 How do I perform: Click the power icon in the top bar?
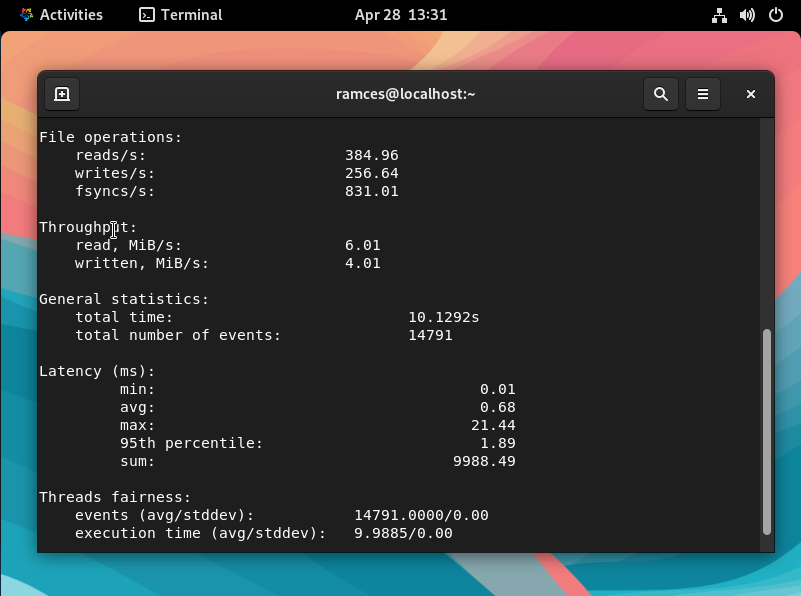tap(774, 14)
